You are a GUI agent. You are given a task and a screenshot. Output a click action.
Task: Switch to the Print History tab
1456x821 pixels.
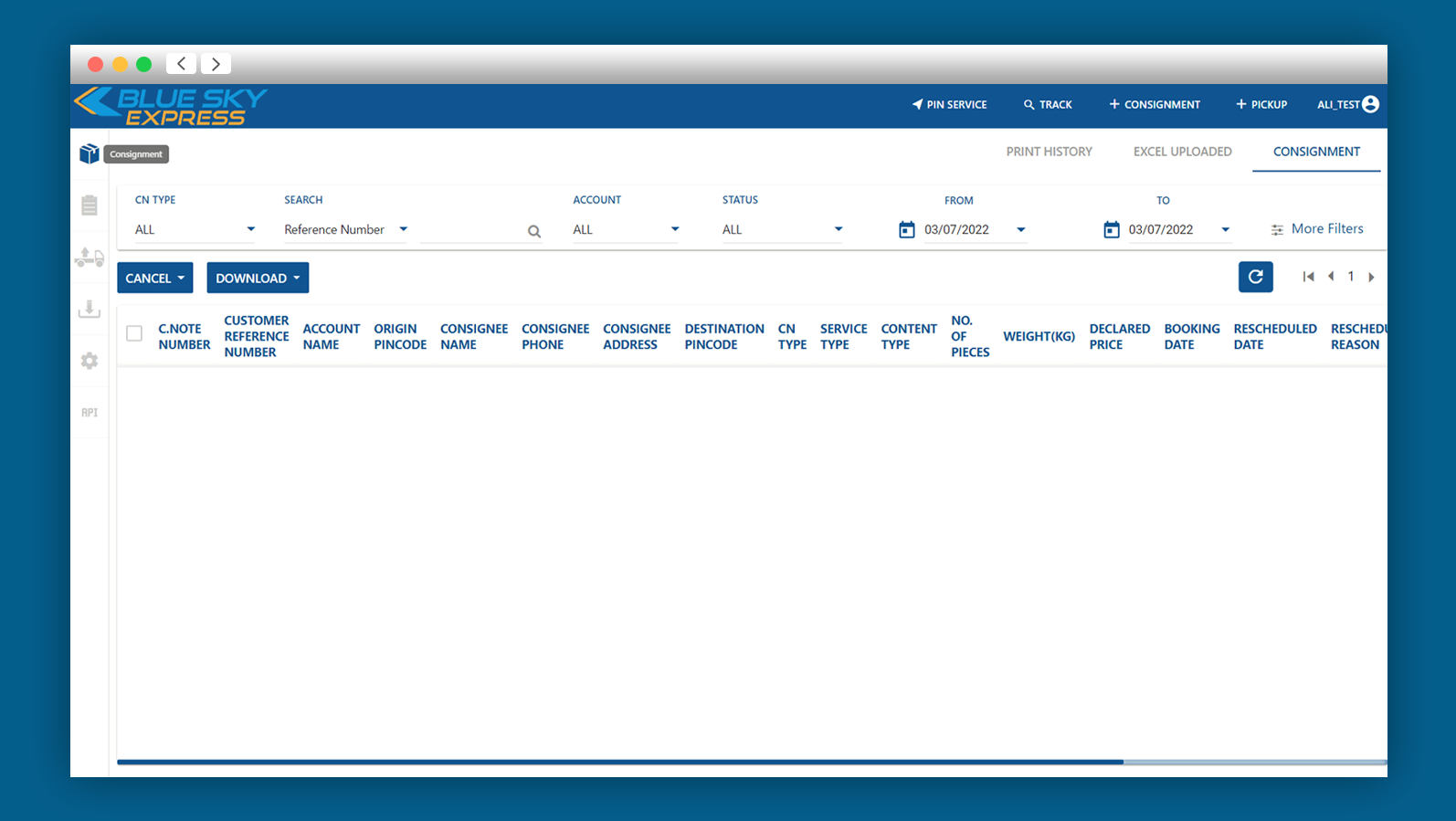click(1049, 152)
